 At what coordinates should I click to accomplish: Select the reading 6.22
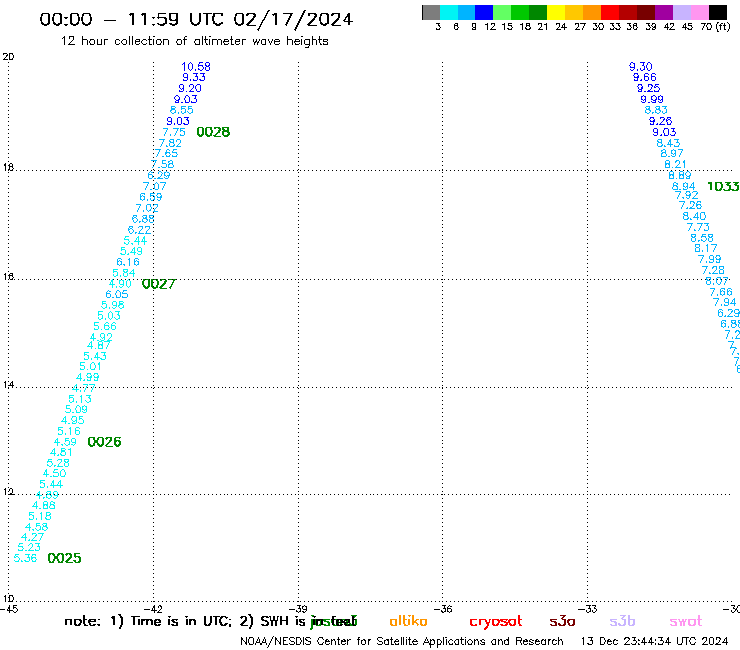[x=139, y=230]
